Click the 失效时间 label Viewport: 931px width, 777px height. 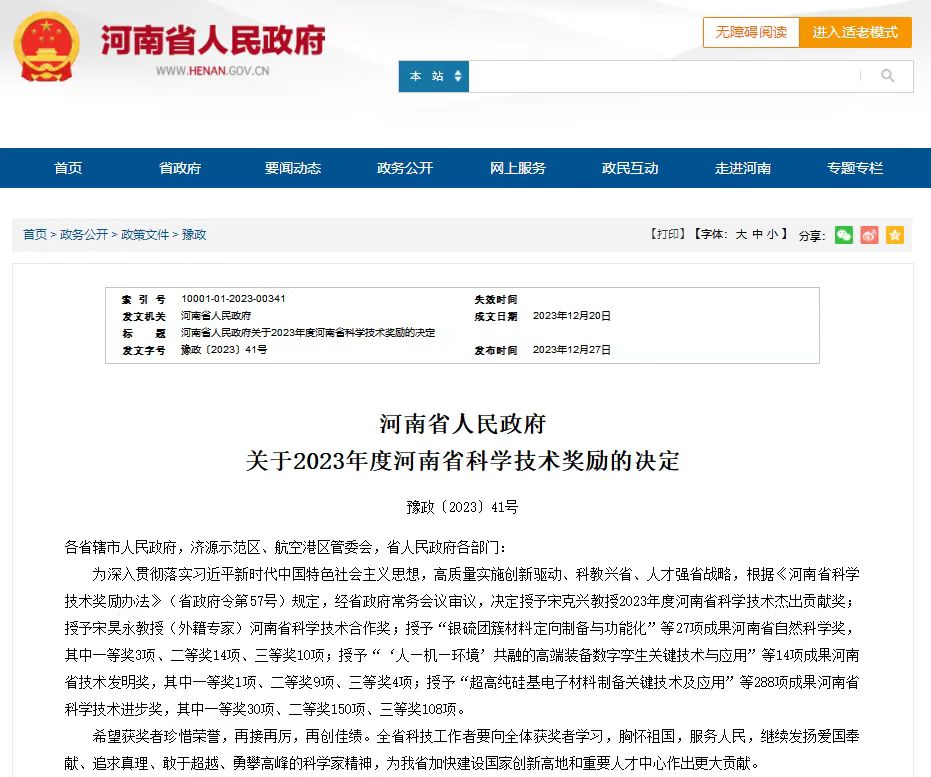[x=496, y=299]
